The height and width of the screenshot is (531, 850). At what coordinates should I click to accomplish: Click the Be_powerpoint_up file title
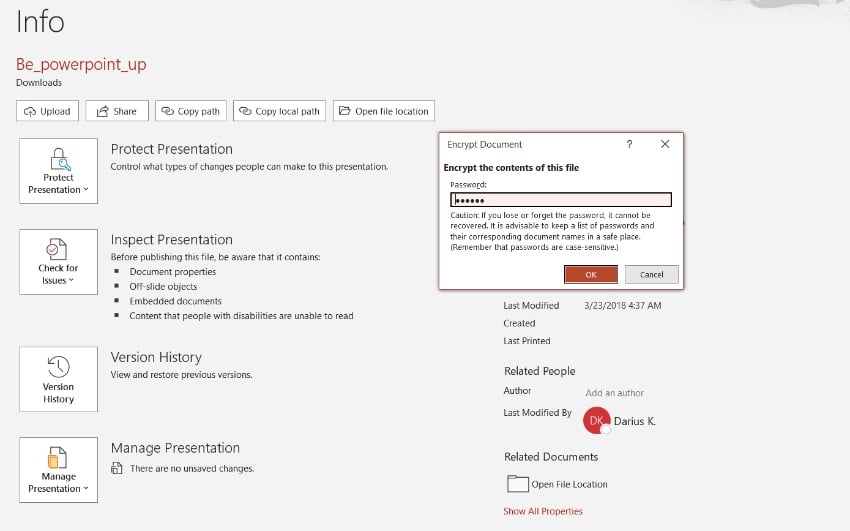coord(81,64)
